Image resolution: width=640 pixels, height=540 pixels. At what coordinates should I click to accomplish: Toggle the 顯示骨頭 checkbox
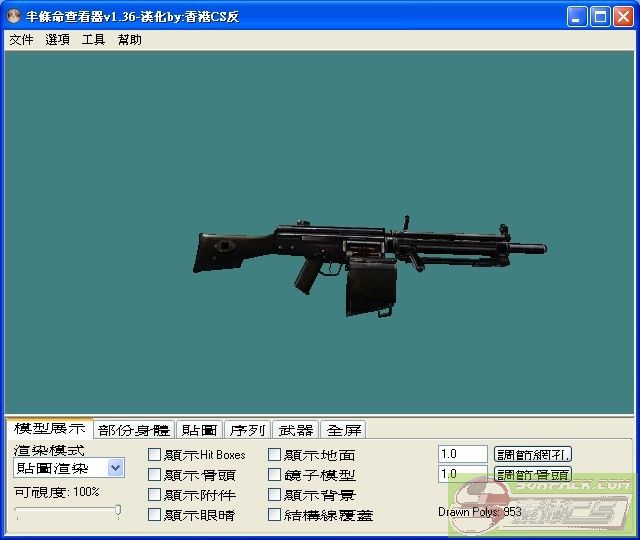[x=155, y=475]
